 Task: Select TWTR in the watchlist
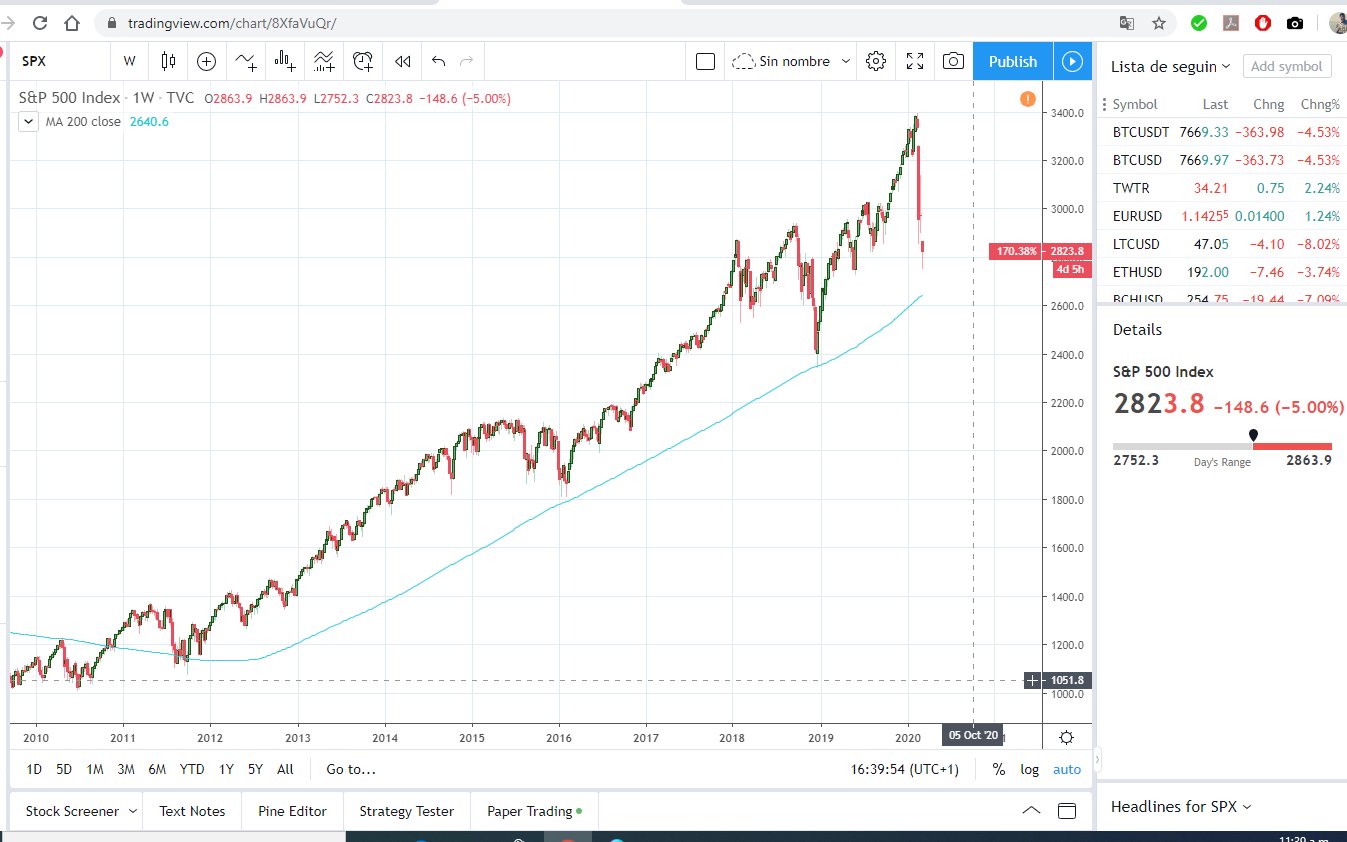[x=1222, y=188]
